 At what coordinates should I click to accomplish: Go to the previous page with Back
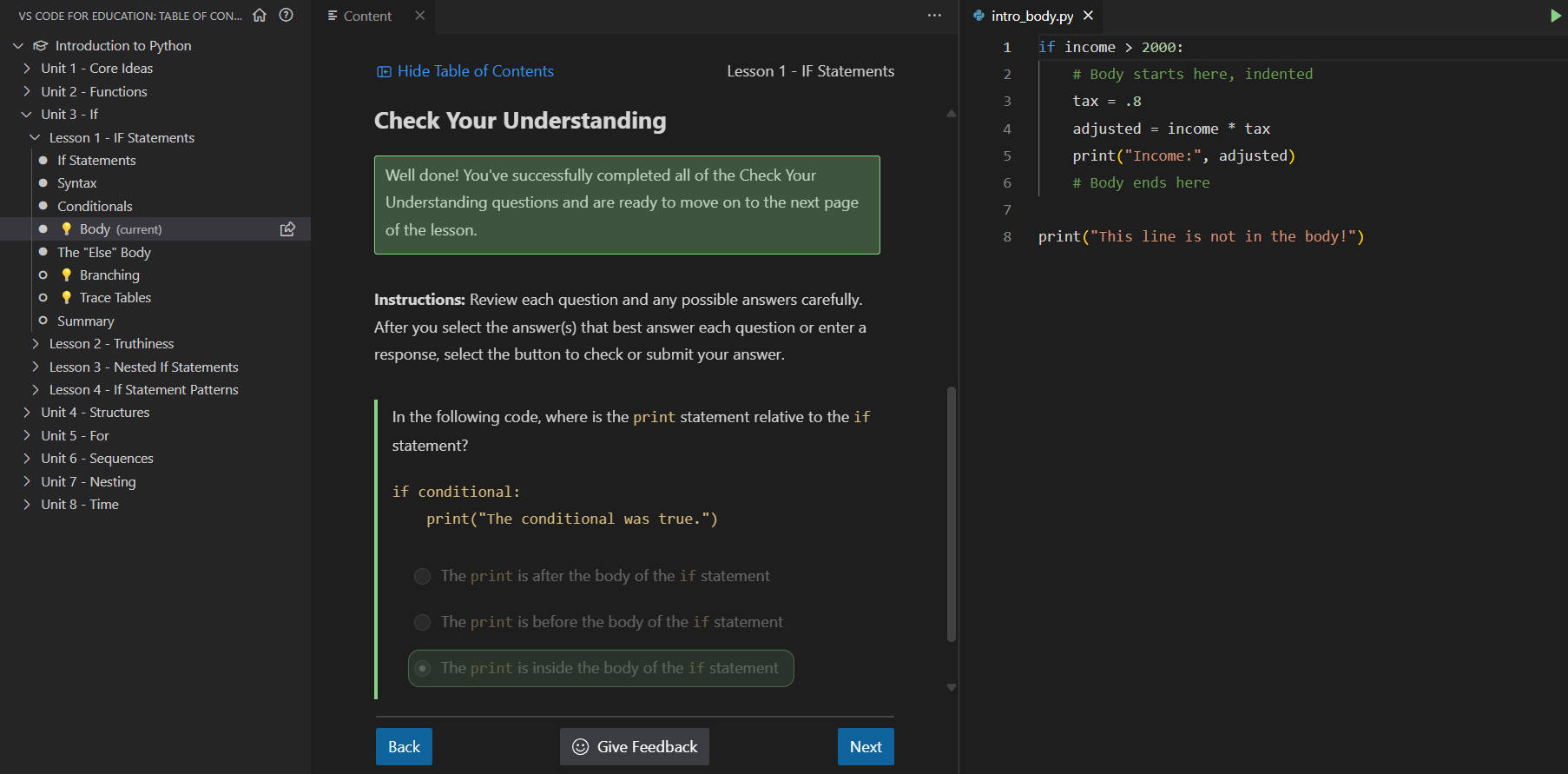404,747
